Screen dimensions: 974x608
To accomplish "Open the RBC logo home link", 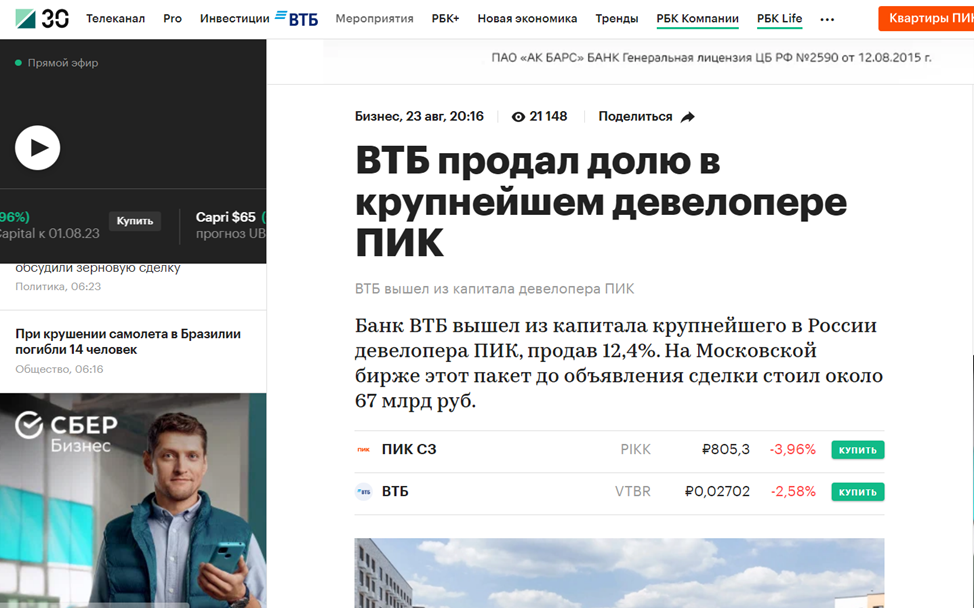I will click(25, 19).
